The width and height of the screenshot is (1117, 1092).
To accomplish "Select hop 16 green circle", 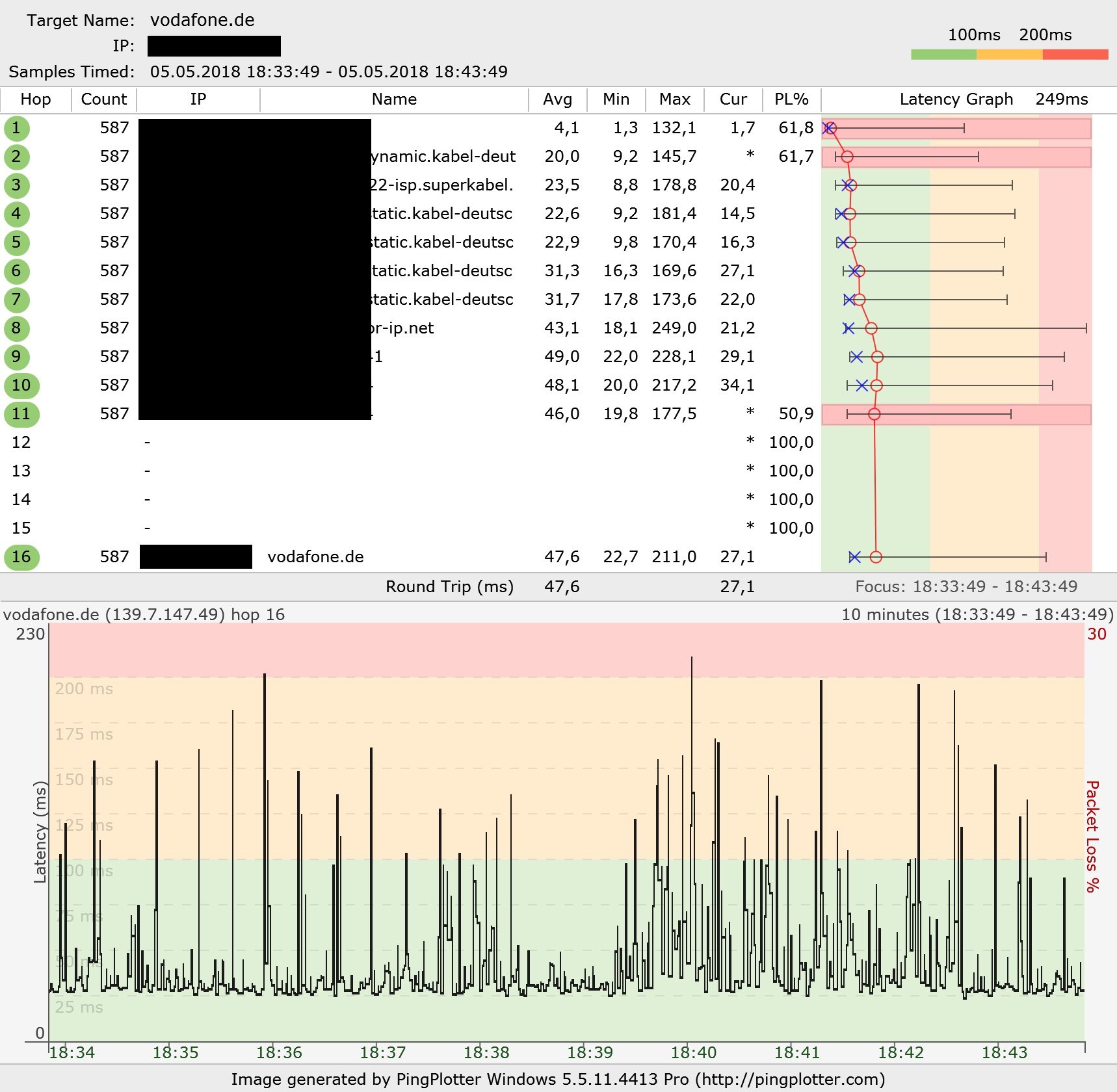I will pos(21,557).
